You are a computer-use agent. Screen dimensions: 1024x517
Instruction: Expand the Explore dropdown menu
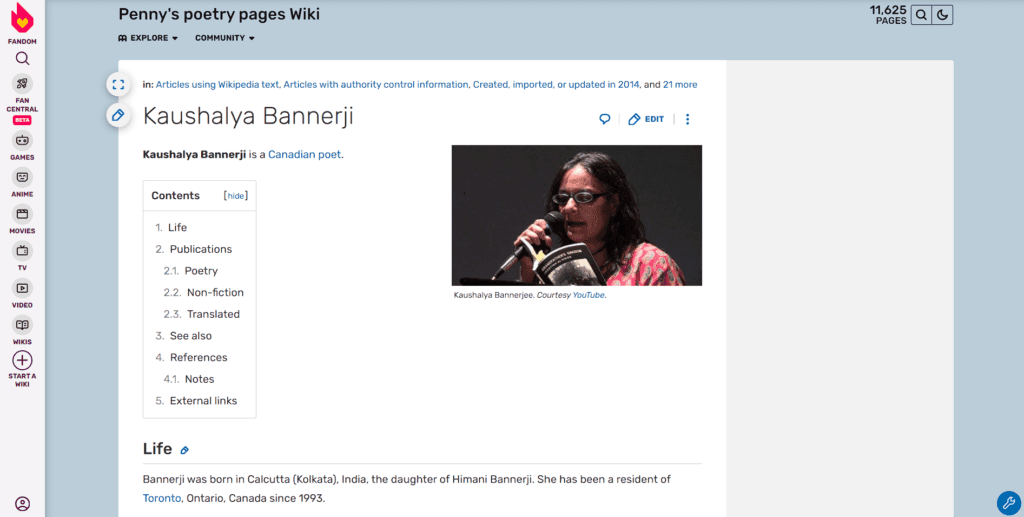(x=148, y=38)
